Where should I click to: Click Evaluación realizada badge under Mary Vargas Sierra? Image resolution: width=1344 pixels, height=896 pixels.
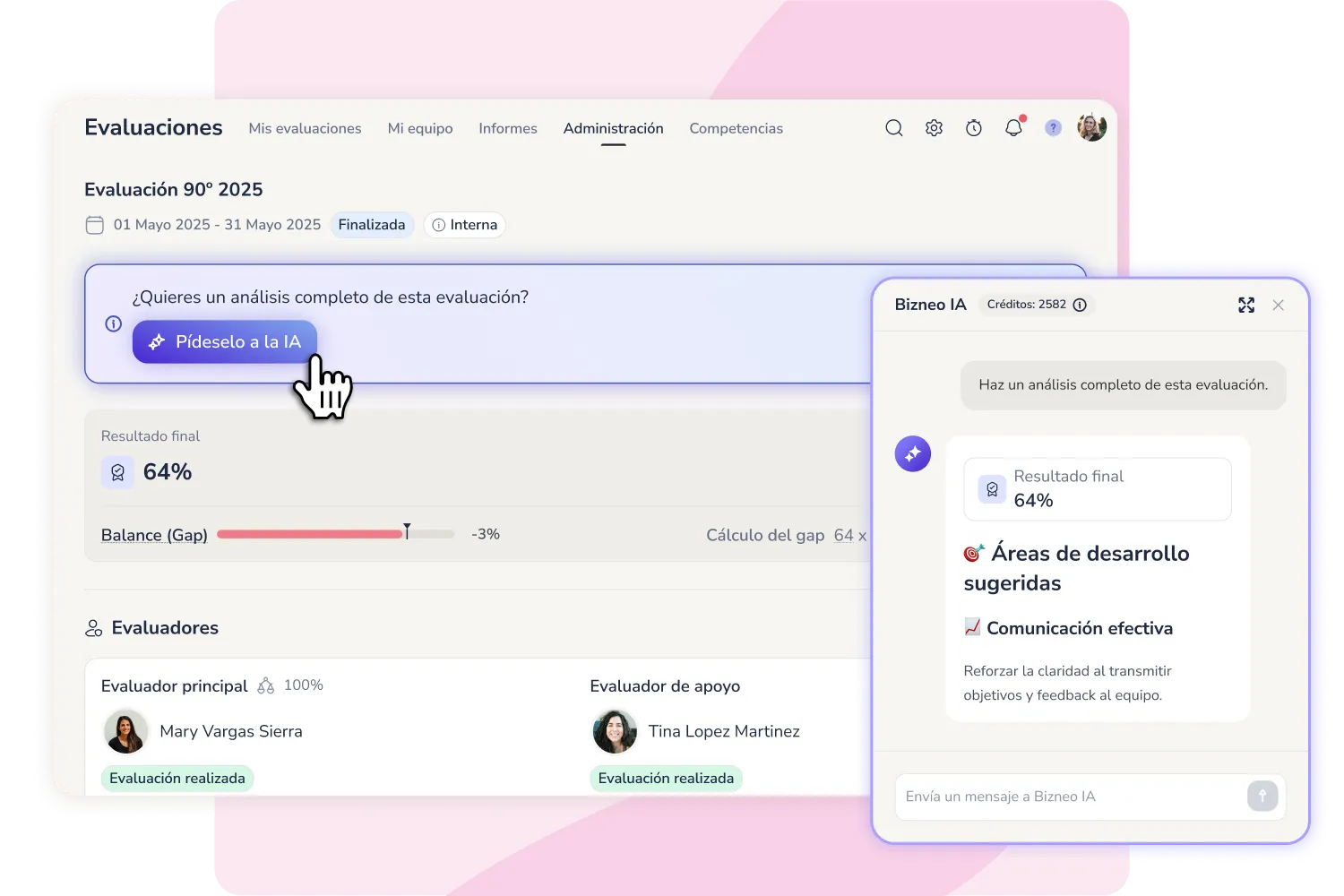[177, 778]
